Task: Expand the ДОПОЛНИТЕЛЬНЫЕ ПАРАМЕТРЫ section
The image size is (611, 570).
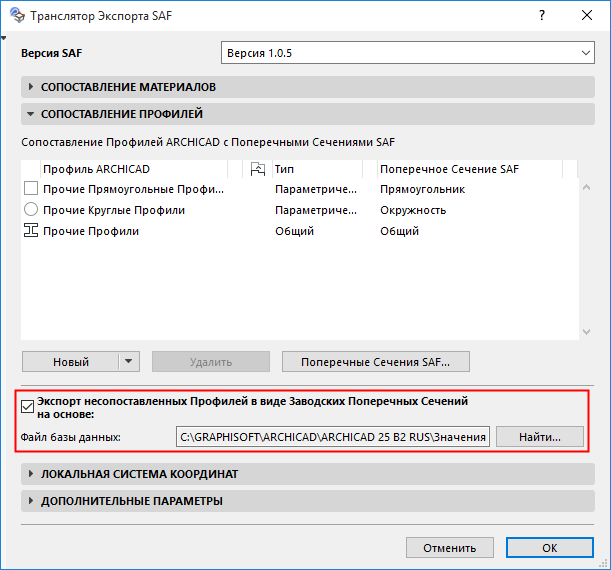Action: 308,501
